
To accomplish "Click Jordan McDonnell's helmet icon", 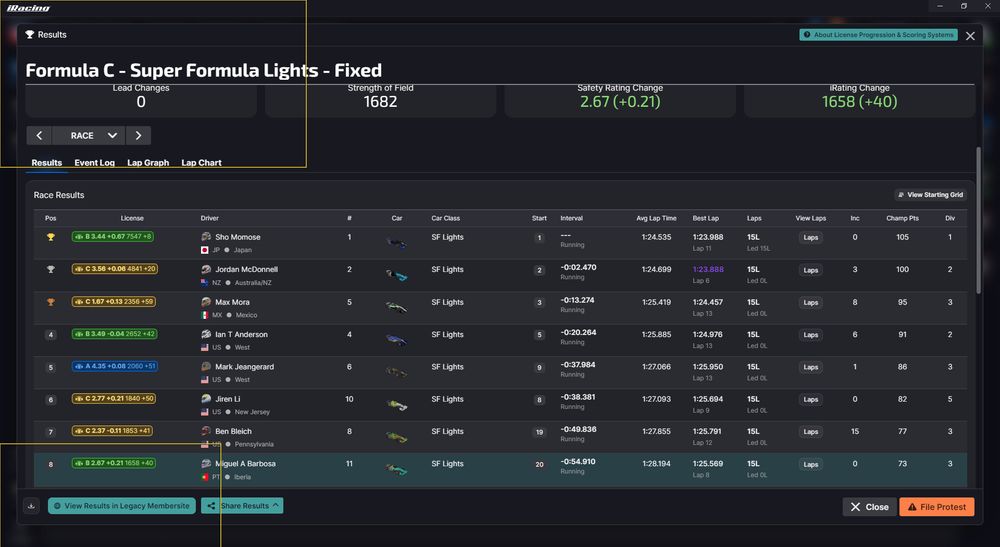I will click(206, 269).
